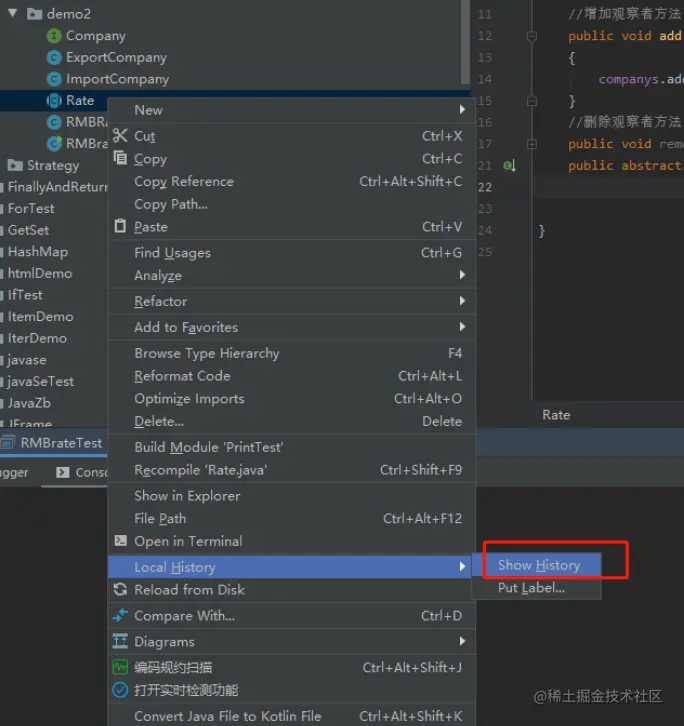Screen dimensions: 684x726
Task: Click the green code scan icon
Action: (x=120, y=667)
